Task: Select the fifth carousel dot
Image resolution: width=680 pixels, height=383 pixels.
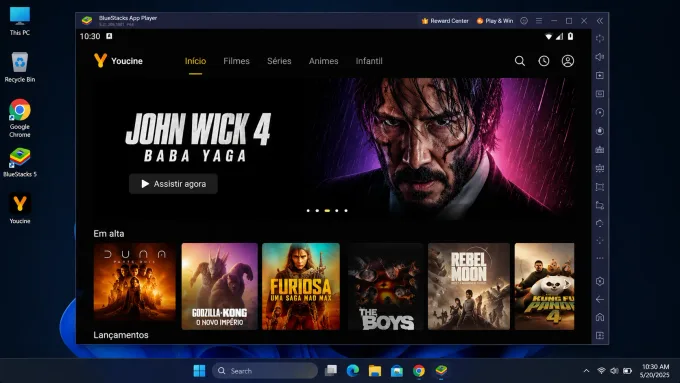Action: tap(346, 211)
